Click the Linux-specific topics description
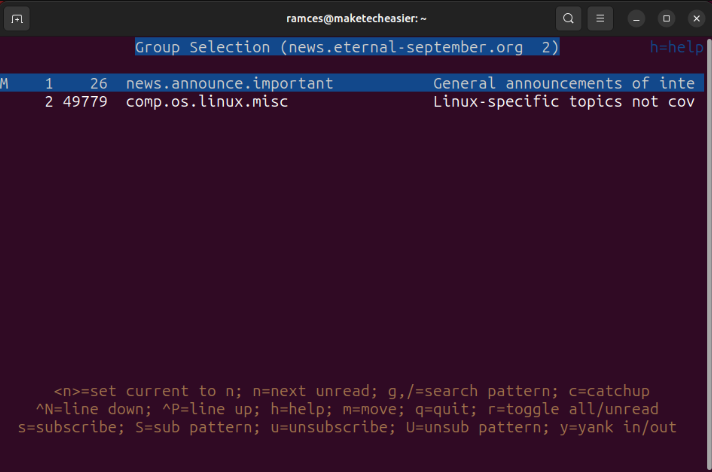The image size is (712, 472). [564, 102]
